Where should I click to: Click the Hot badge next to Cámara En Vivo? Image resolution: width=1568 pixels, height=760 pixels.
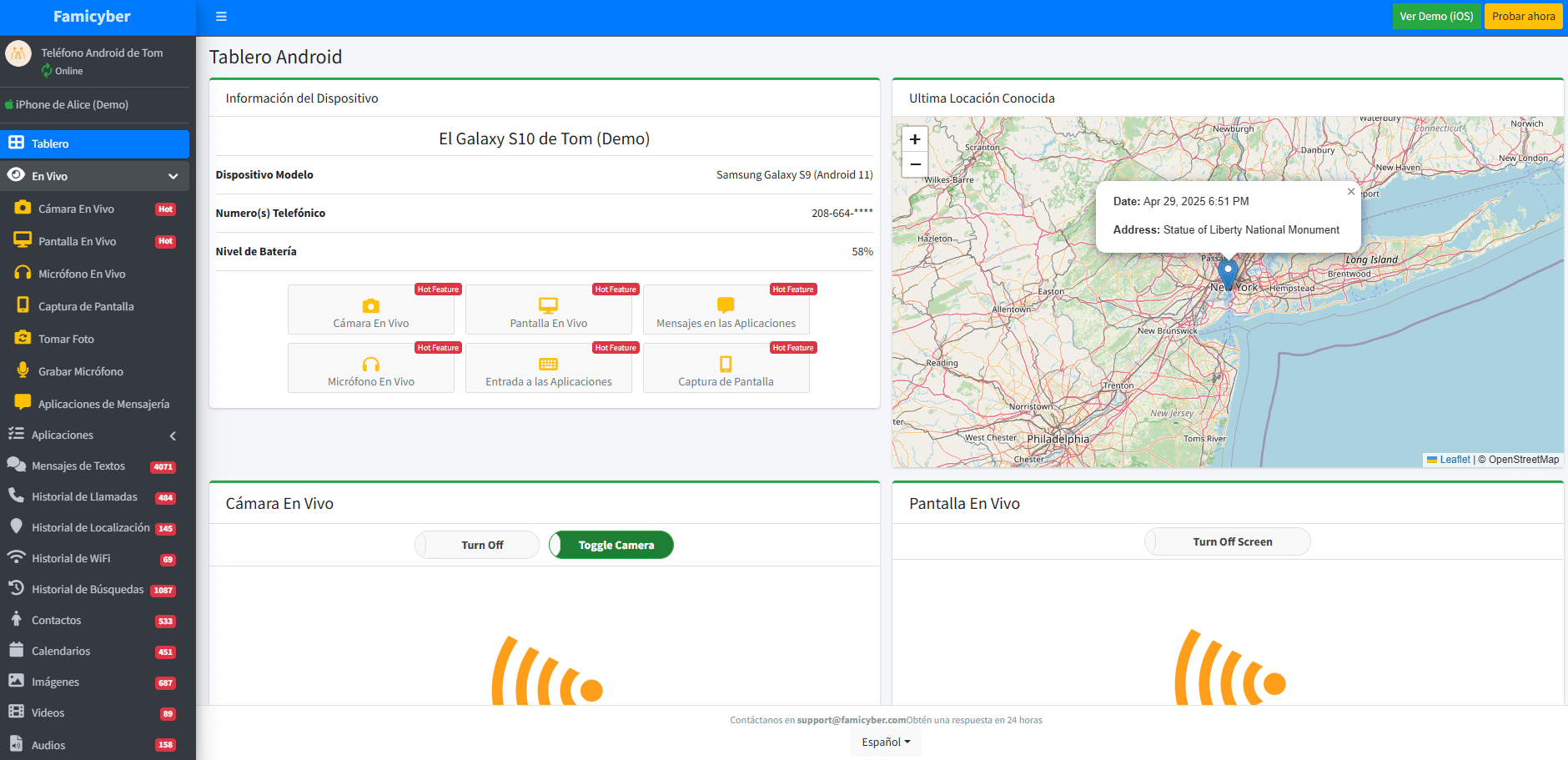(165, 209)
